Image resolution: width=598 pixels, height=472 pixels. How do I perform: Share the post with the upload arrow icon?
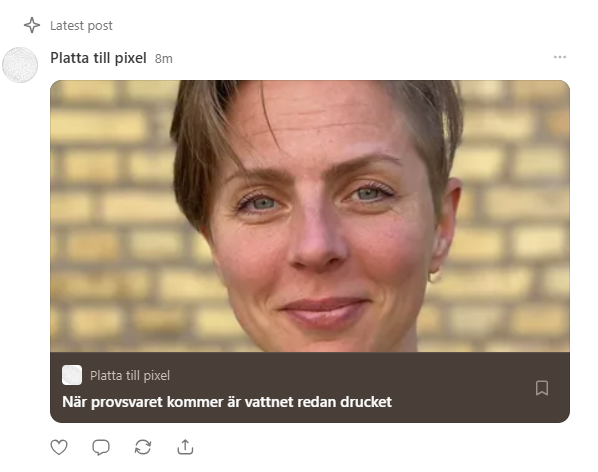(185, 447)
